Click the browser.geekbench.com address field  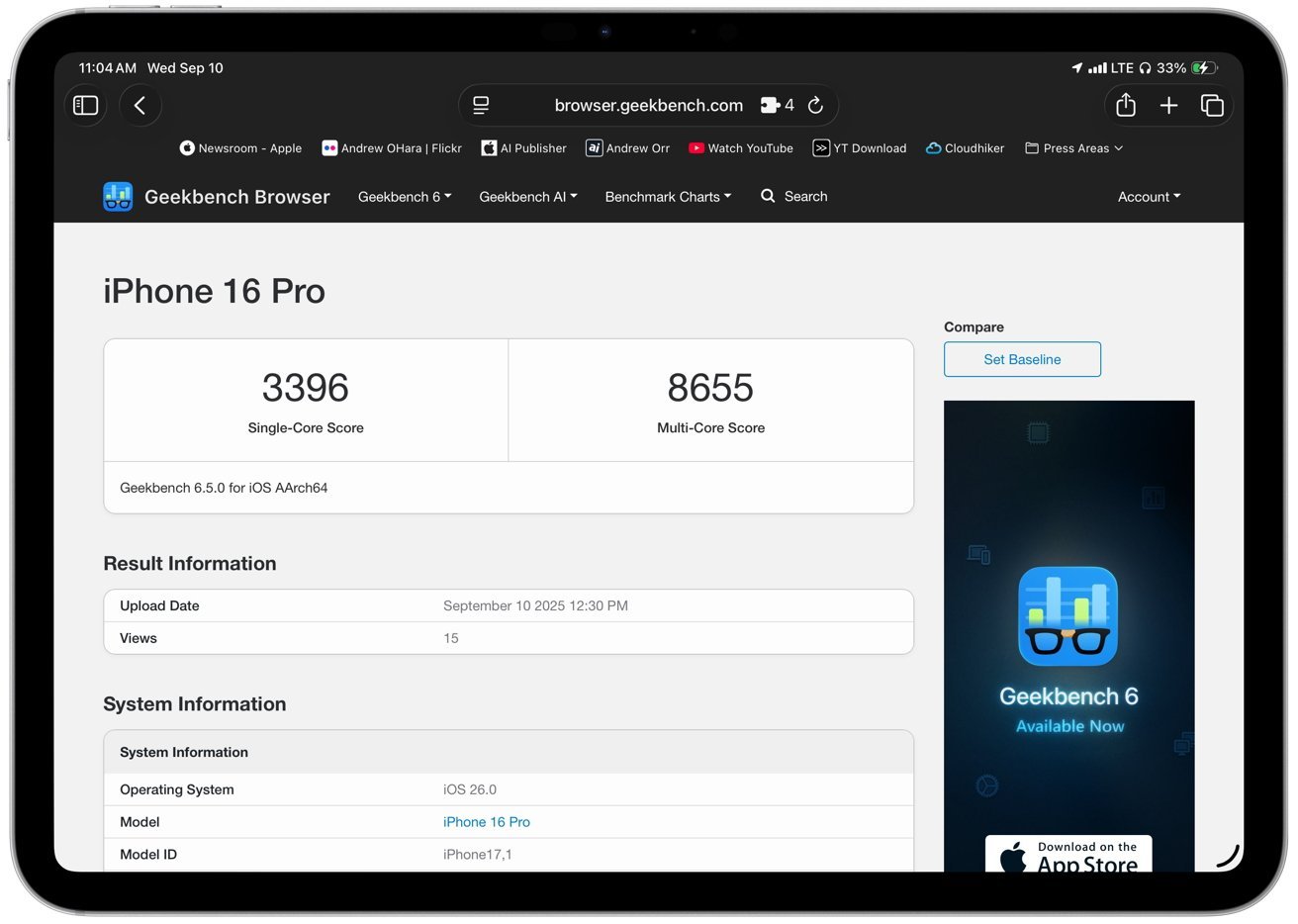[648, 105]
